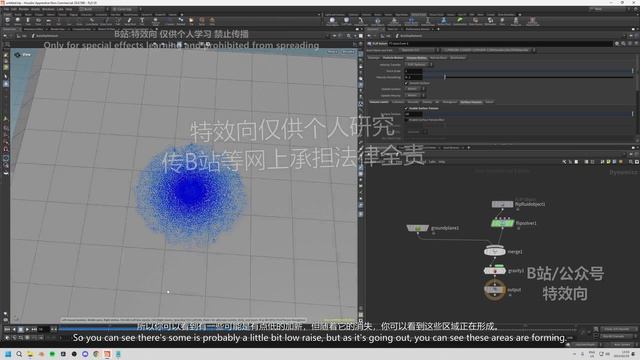This screenshot has width=640, height=360.
Task: Click the Surface Tension value field
Action: pos(413,114)
